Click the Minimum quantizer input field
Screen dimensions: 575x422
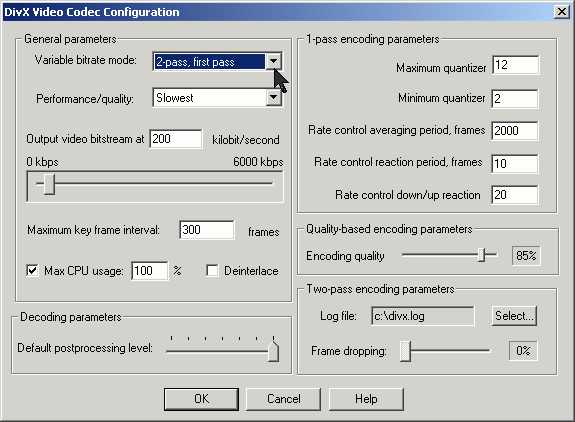(515, 98)
